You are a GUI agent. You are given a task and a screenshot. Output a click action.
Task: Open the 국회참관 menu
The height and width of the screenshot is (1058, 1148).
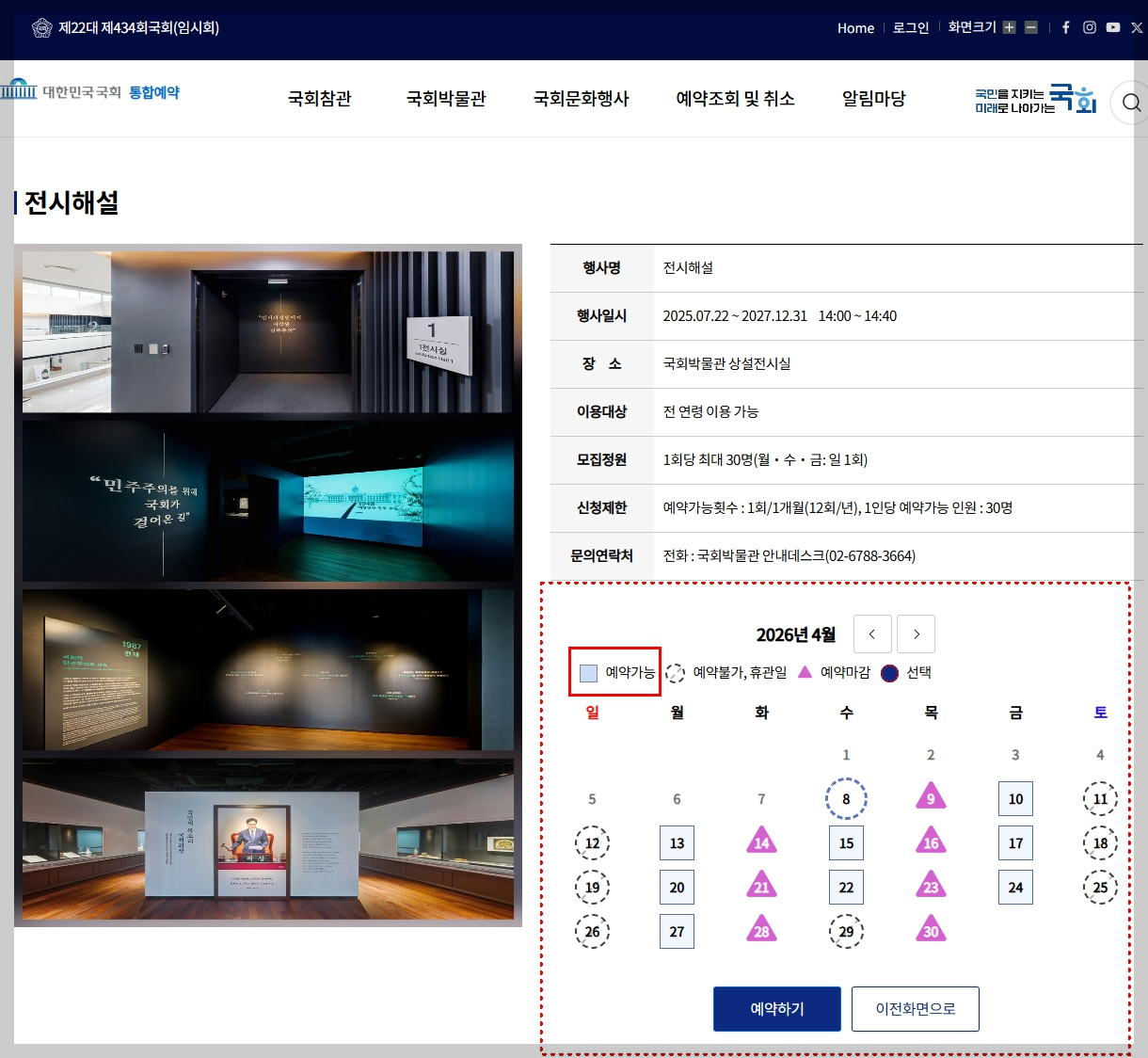point(319,99)
